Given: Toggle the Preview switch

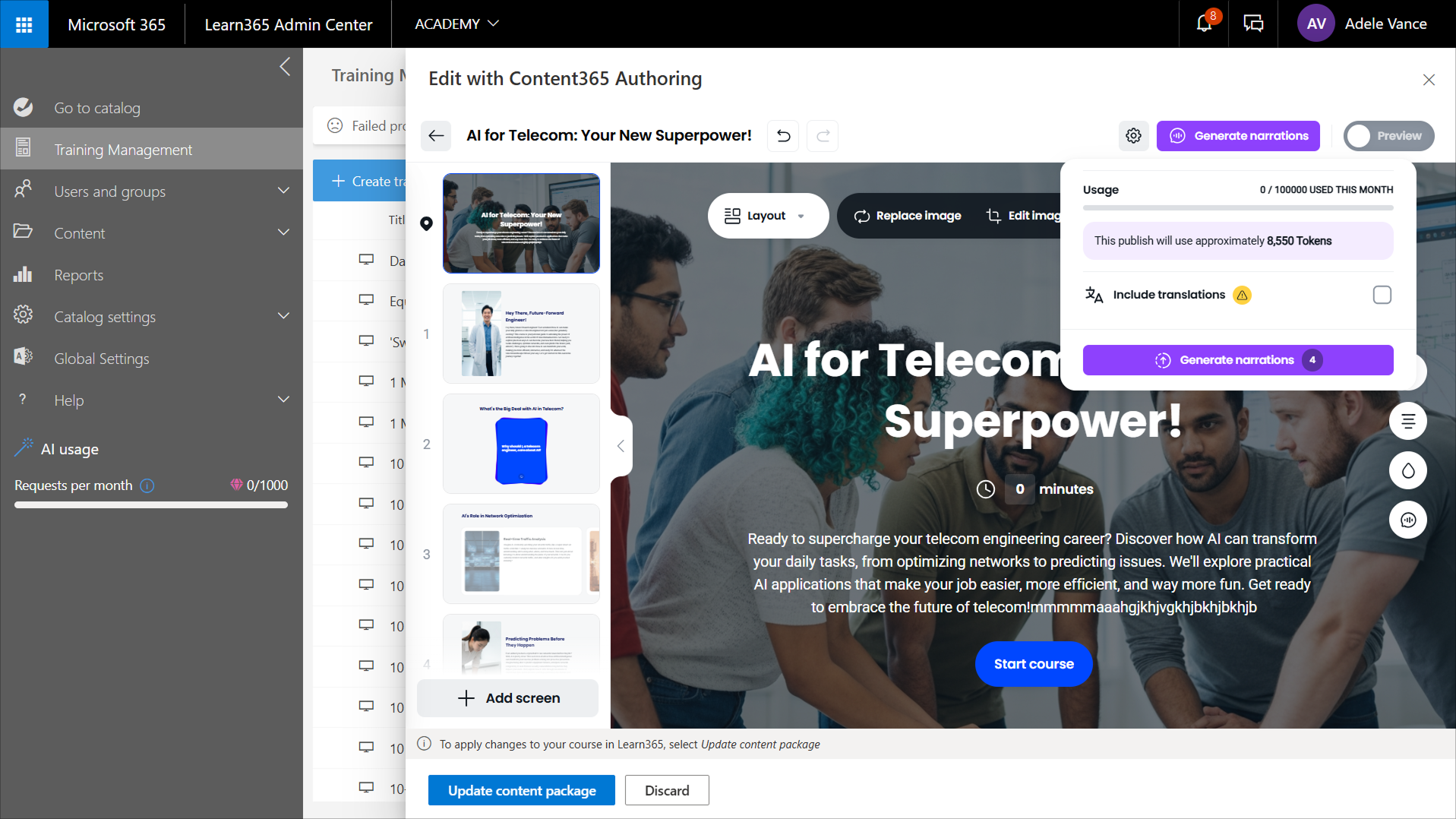Looking at the screenshot, I should coord(1388,136).
